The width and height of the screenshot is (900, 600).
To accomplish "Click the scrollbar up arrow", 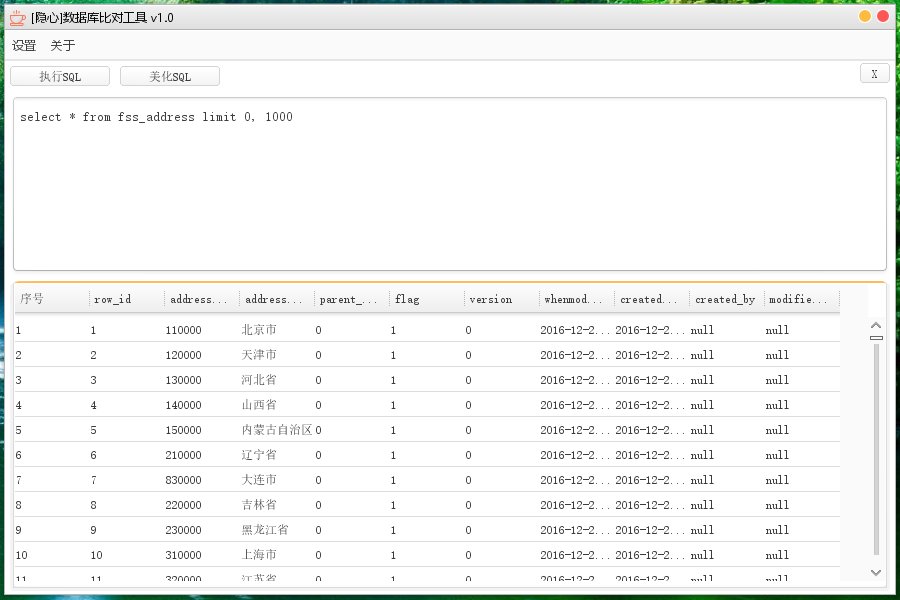I will point(876,325).
